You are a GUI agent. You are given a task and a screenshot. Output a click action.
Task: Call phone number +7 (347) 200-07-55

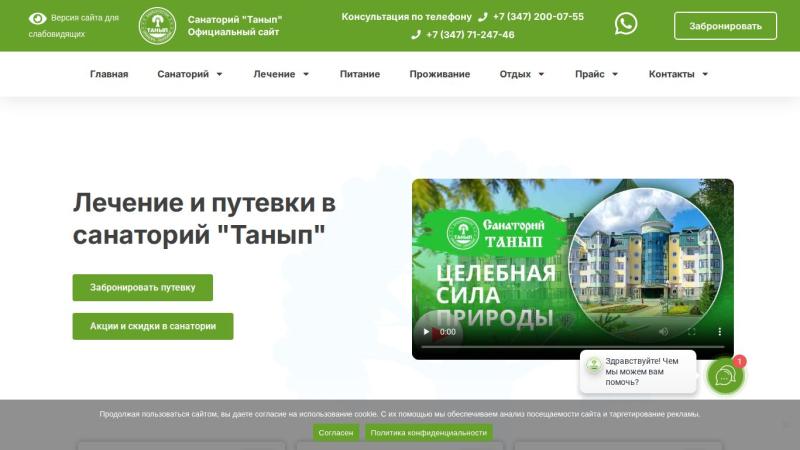click(538, 17)
